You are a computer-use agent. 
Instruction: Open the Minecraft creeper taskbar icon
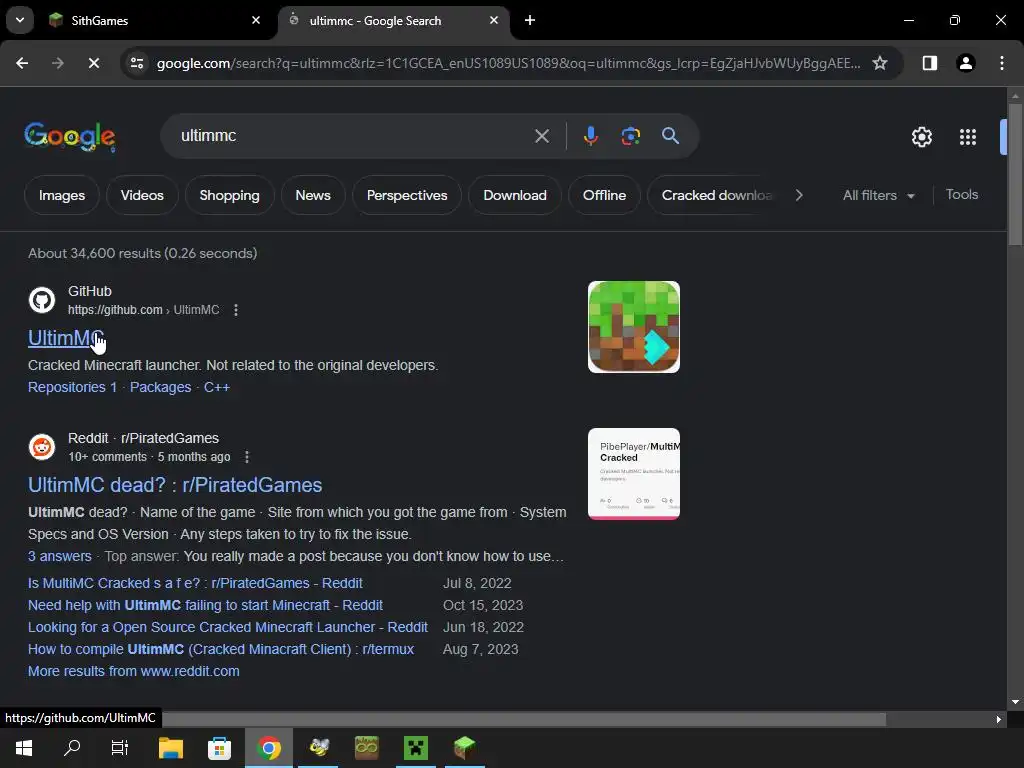[x=415, y=748]
